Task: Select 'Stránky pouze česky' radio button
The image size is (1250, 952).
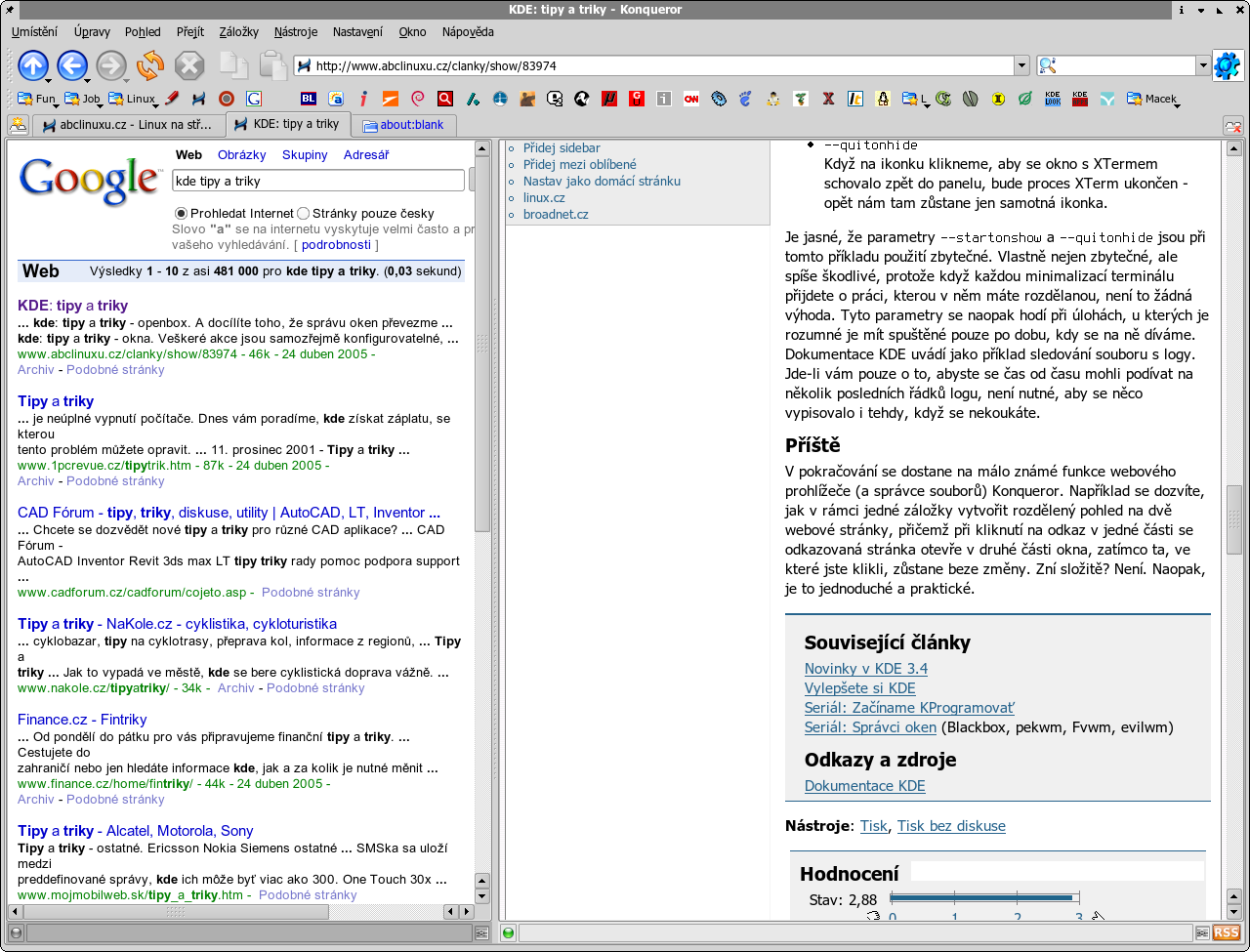Action: [x=303, y=213]
